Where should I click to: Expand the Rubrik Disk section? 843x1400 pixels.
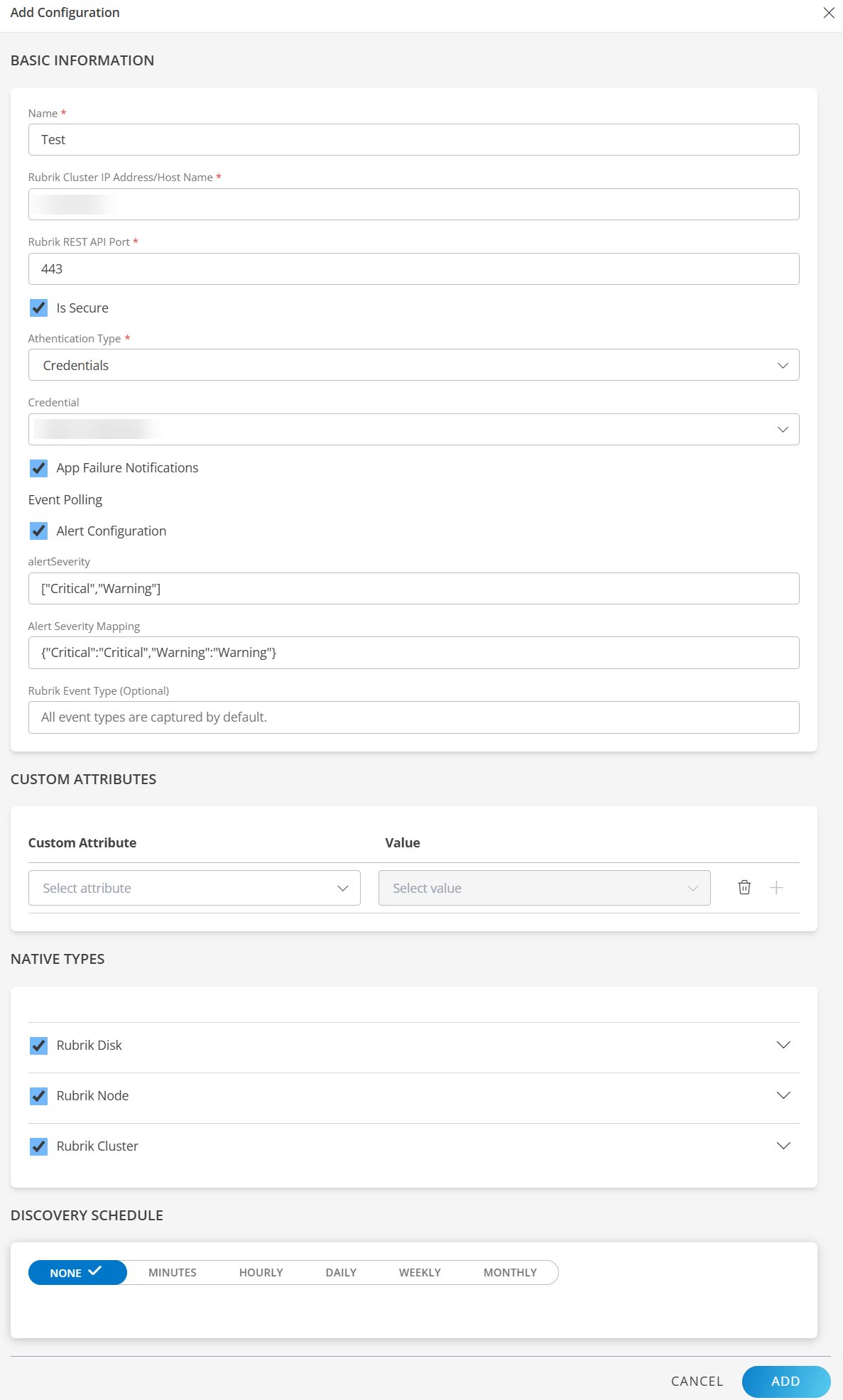pyautogui.click(x=783, y=1045)
